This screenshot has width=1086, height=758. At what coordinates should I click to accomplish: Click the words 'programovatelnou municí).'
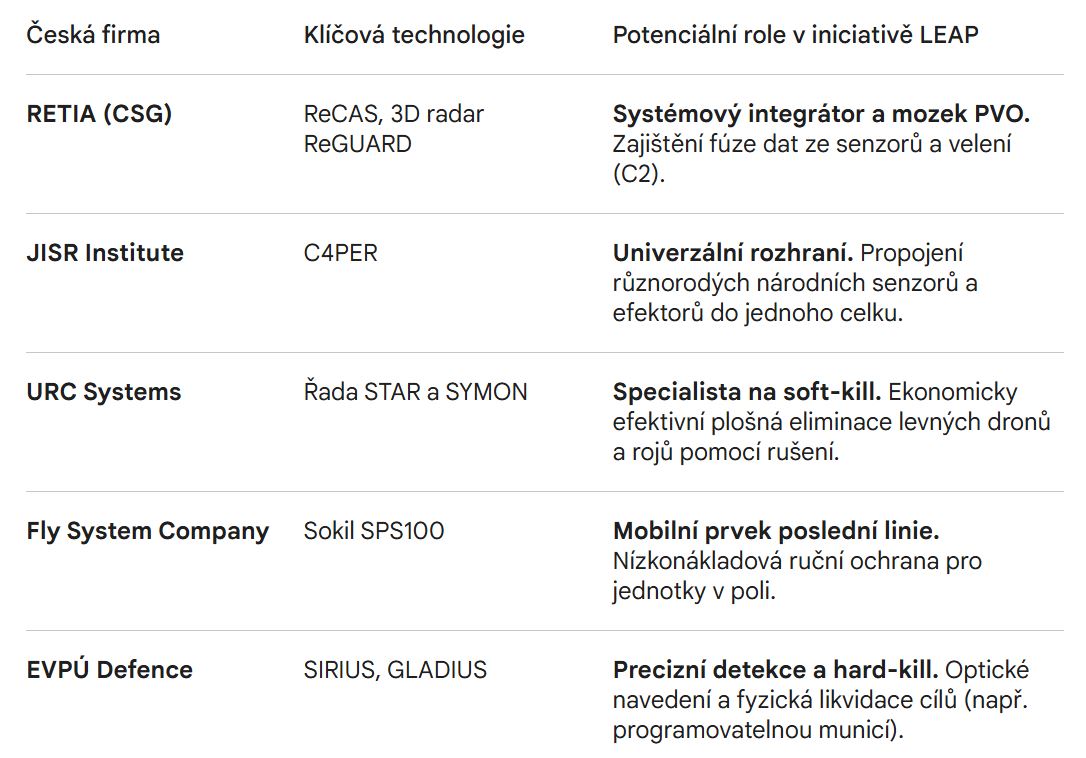[758, 730]
